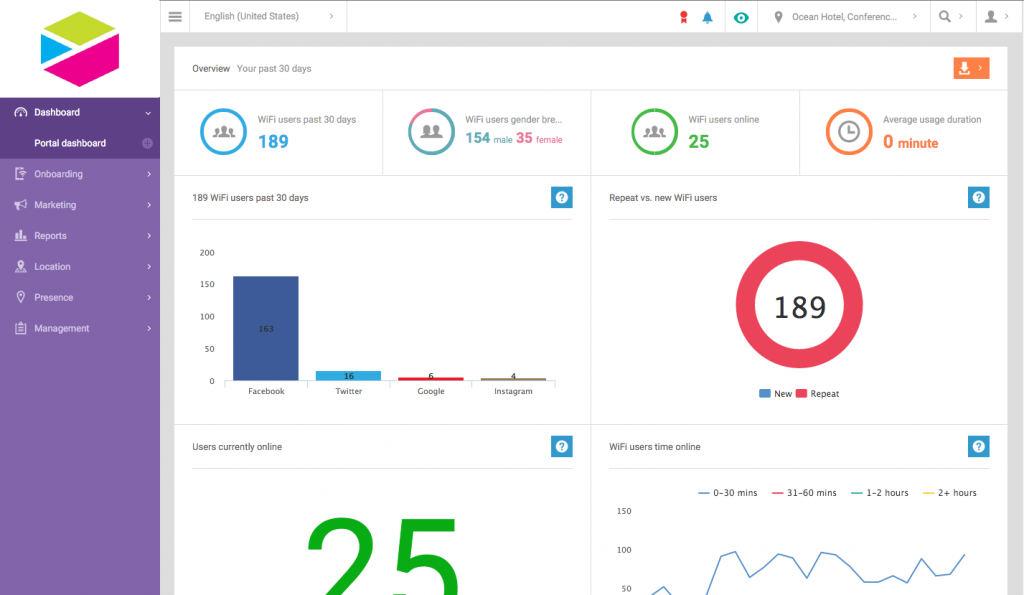The height and width of the screenshot is (595, 1024).
Task: Click the blue WiFi users circle icon
Action: (x=223, y=132)
